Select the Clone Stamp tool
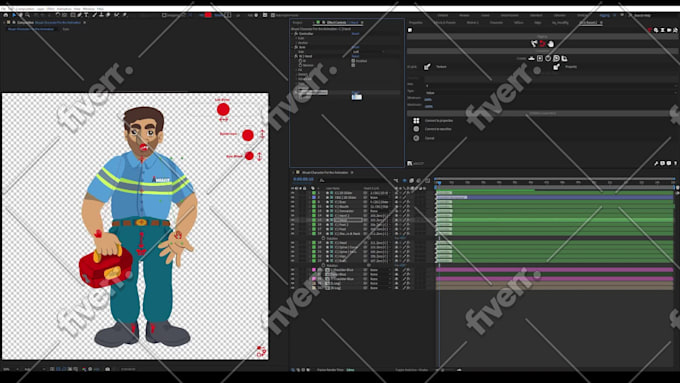 (x=101, y=15)
